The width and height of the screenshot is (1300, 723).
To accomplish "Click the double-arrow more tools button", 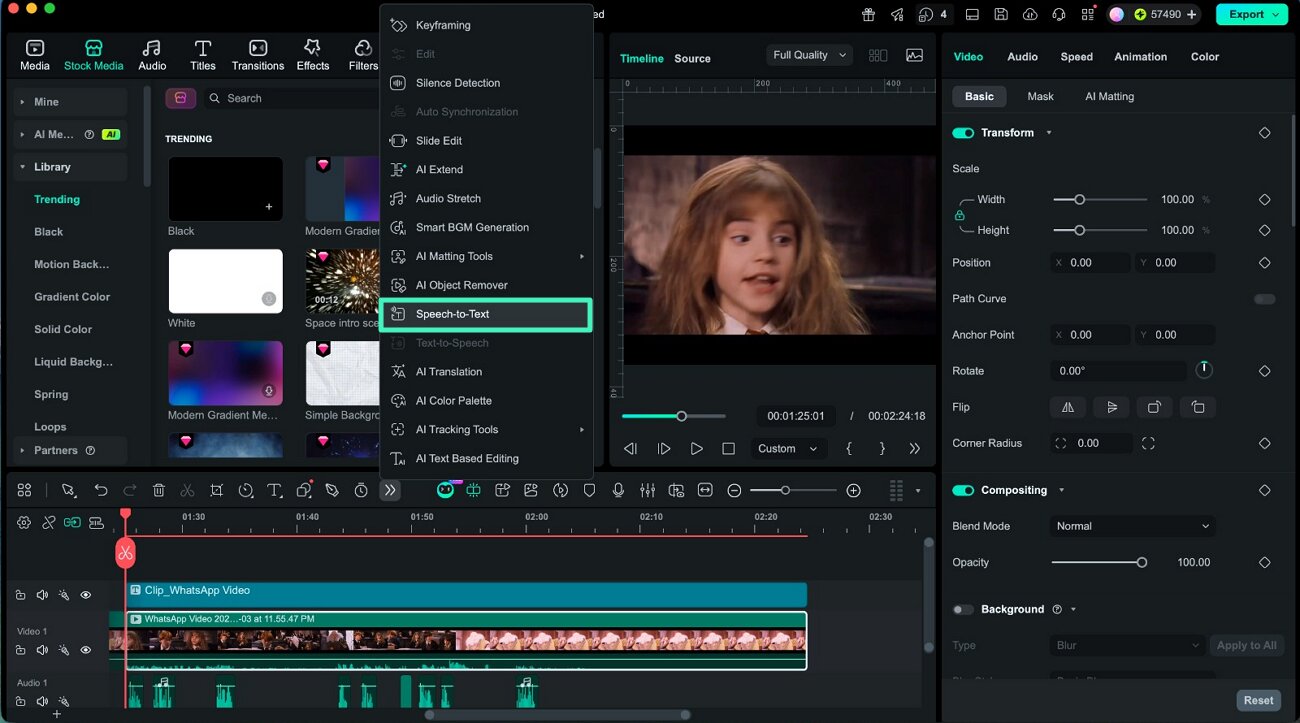I will pyautogui.click(x=390, y=490).
